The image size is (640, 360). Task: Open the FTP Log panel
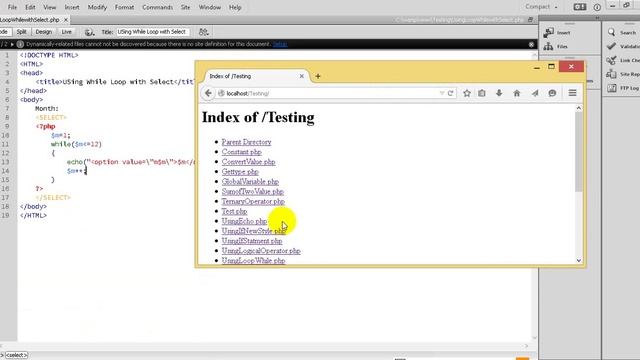click(x=623, y=88)
